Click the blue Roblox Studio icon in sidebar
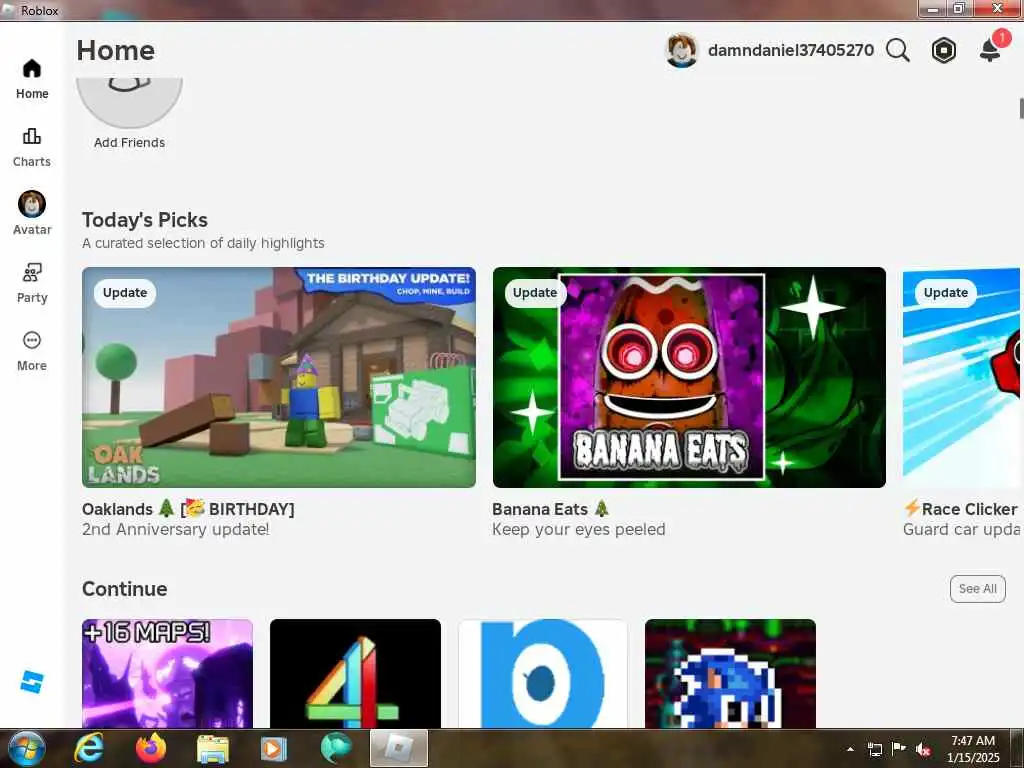The image size is (1024, 768). [31, 682]
